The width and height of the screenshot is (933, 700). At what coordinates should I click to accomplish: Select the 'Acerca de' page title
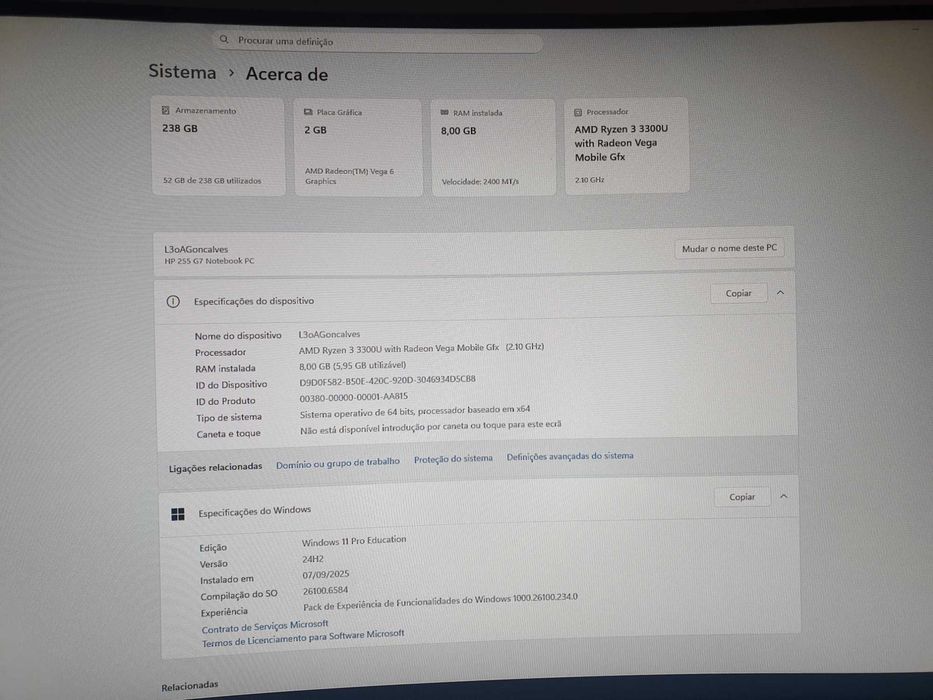(287, 74)
